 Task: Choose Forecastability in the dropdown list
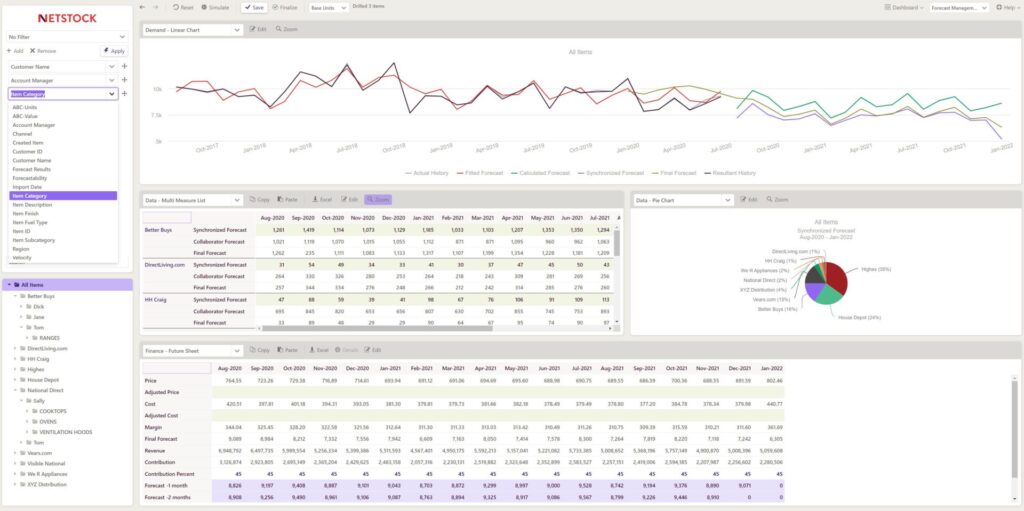tap(31, 178)
